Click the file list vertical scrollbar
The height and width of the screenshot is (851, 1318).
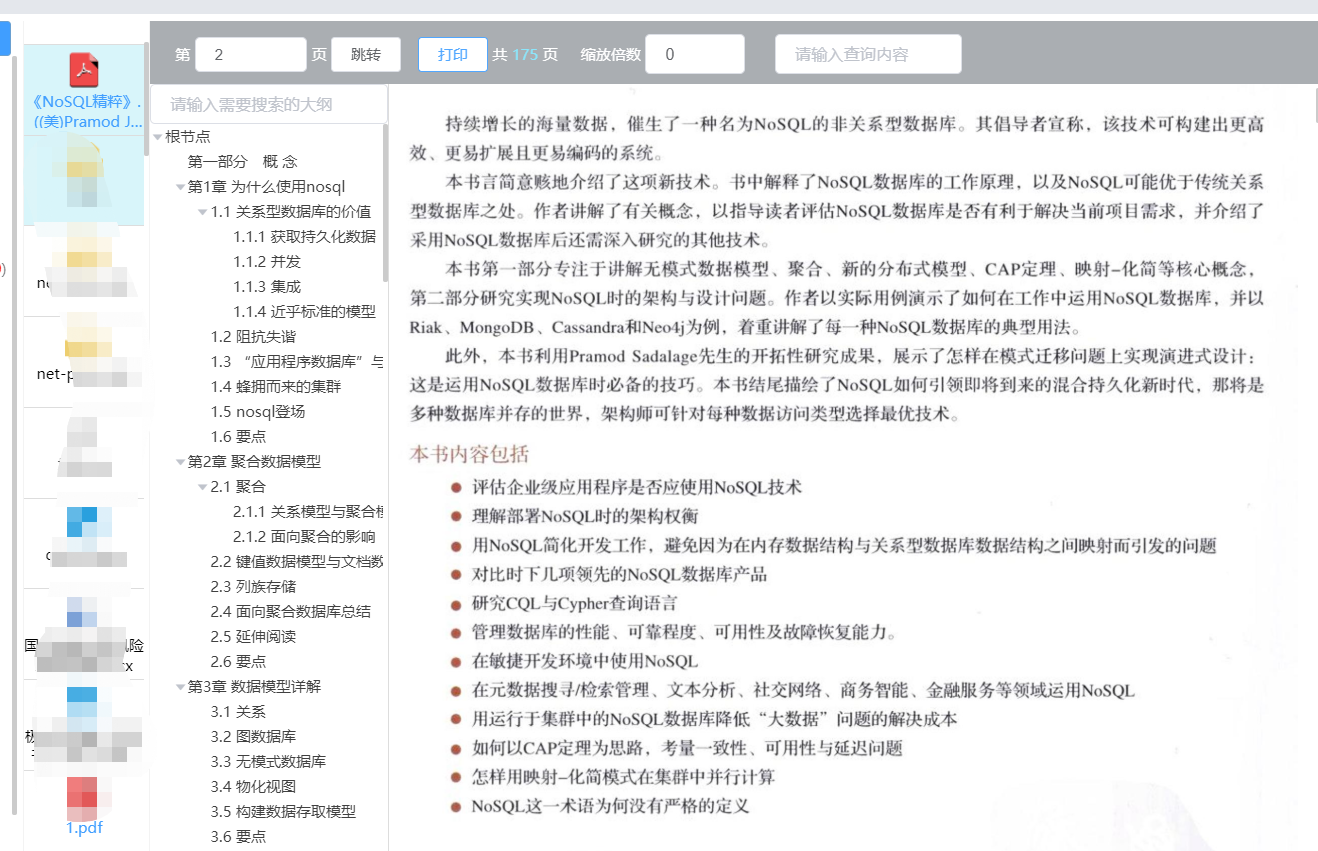pyautogui.click(x=146, y=98)
